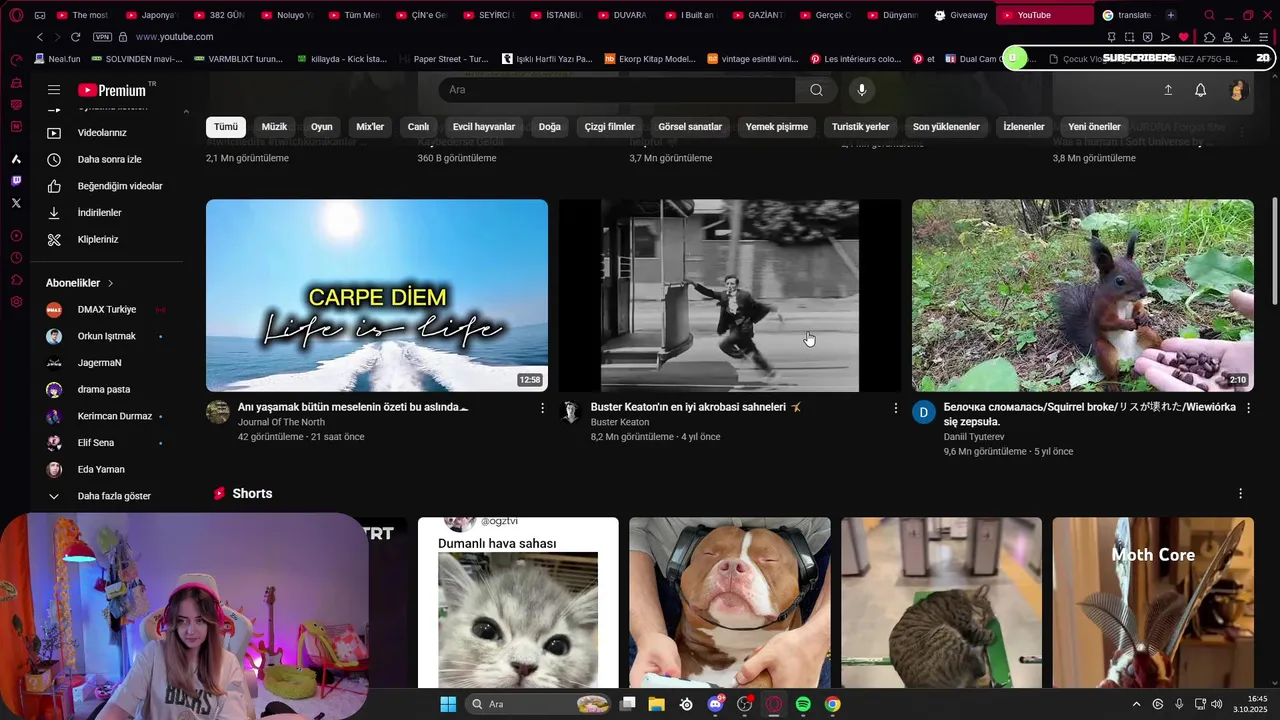Open the Neal.fun bookmark
Viewport: 1280px width, 720px height.
click(57, 59)
